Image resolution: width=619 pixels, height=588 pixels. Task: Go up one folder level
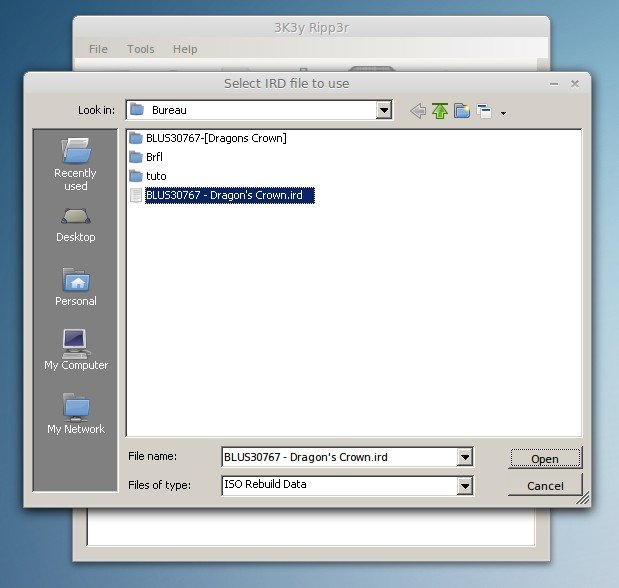pos(440,111)
